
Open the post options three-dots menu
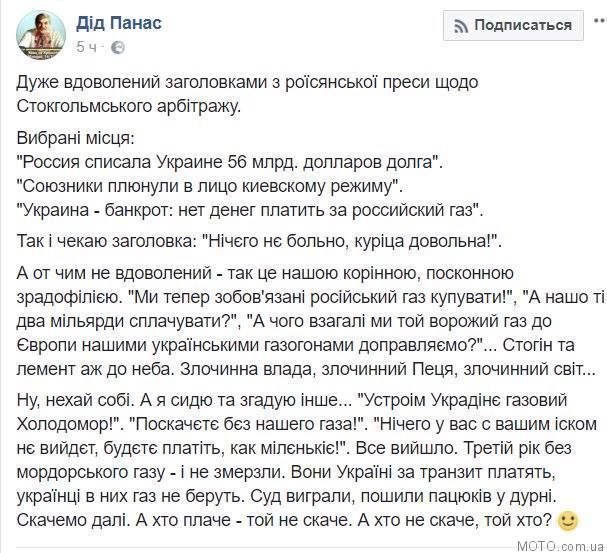[x=600, y=21]
